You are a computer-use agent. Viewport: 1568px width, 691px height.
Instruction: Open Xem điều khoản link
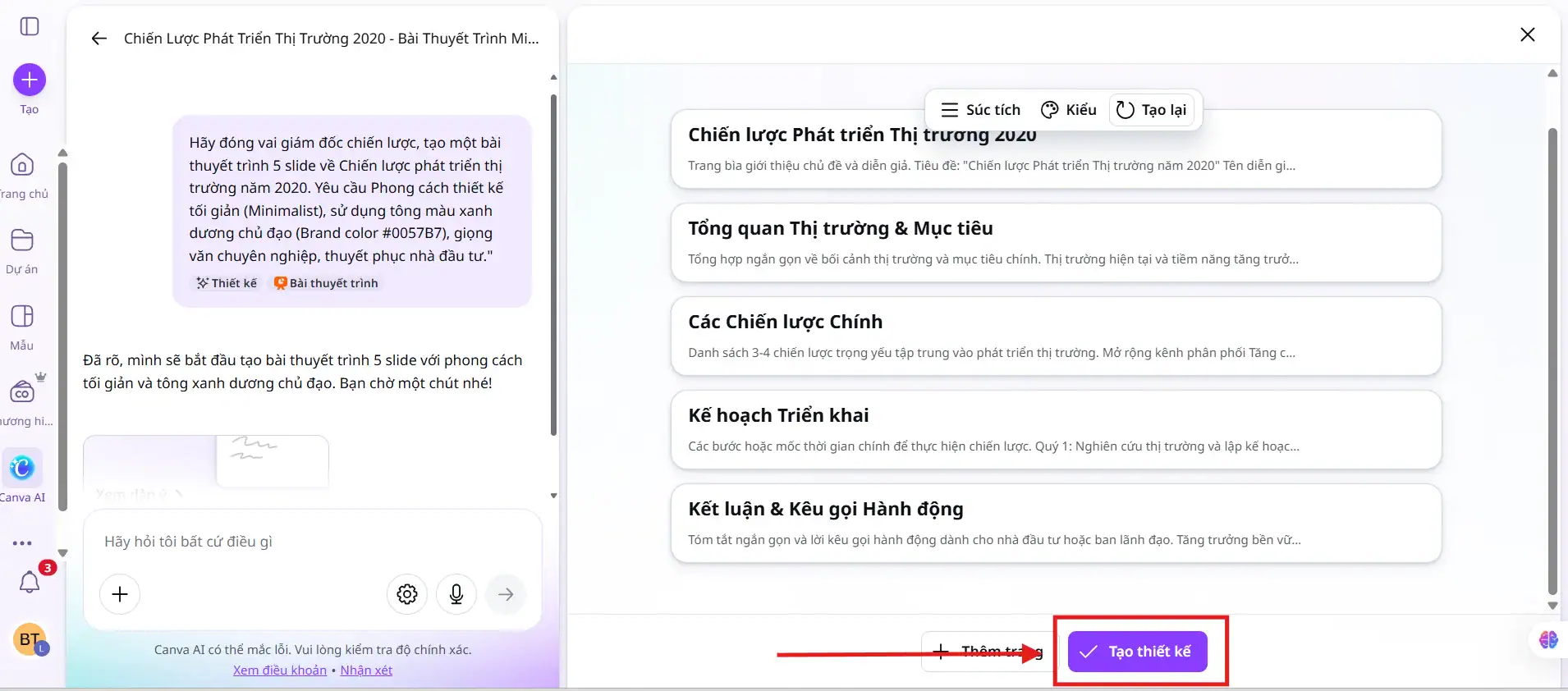(x=280, y=670)
